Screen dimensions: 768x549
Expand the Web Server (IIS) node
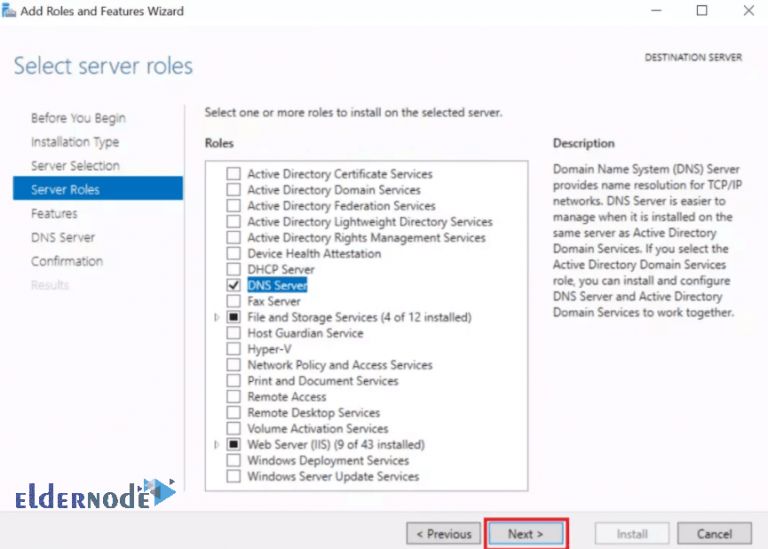pyautogui.click(x=217, y=445)
